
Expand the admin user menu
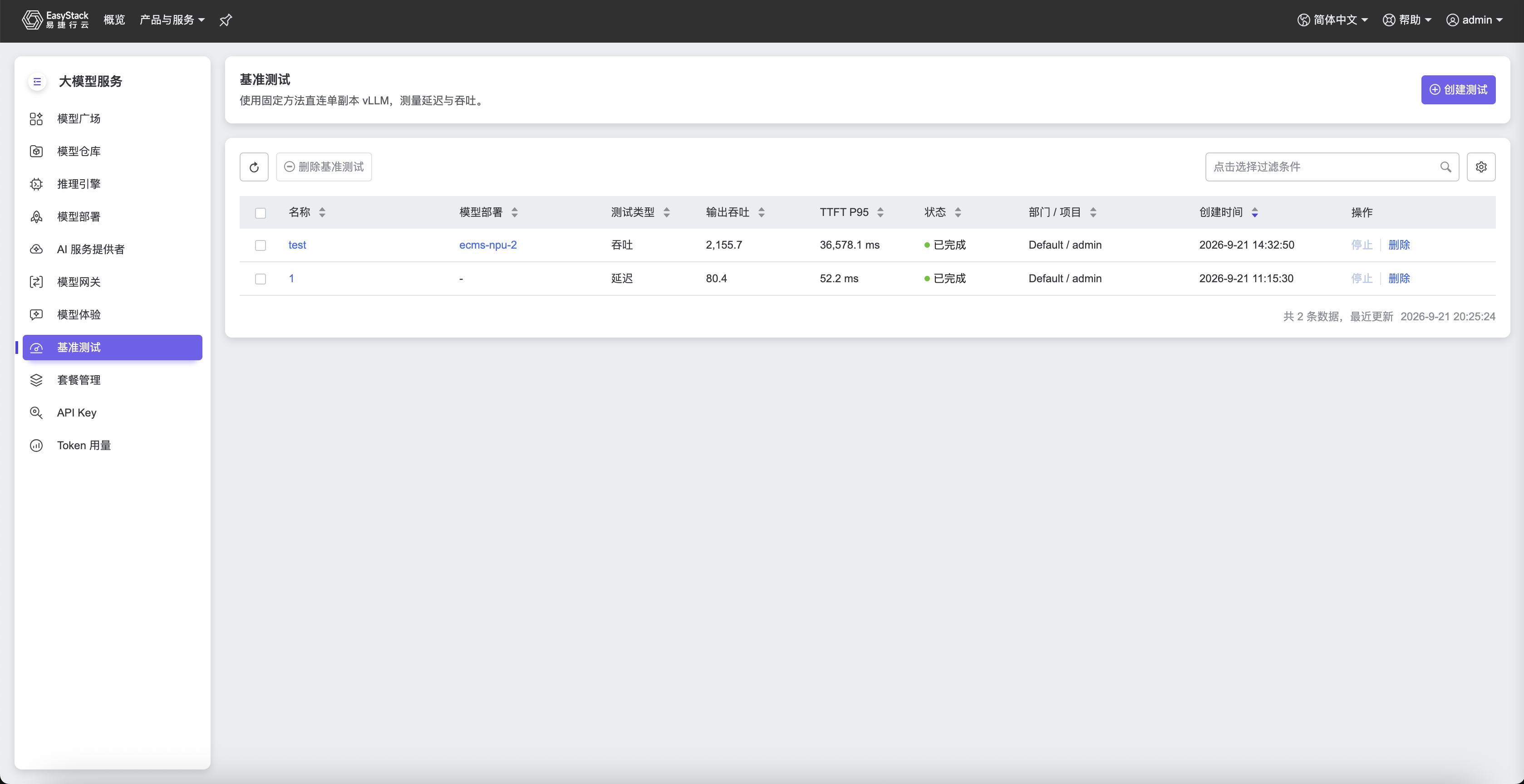1474,20
